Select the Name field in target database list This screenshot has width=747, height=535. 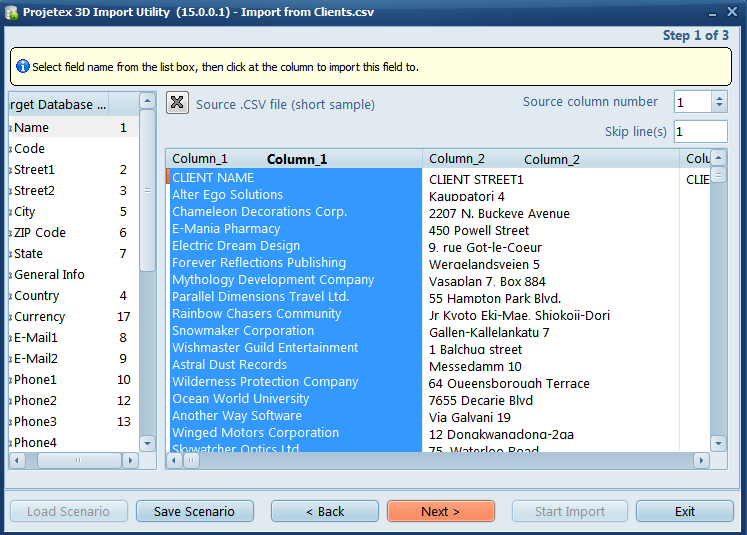click(74, 128)
